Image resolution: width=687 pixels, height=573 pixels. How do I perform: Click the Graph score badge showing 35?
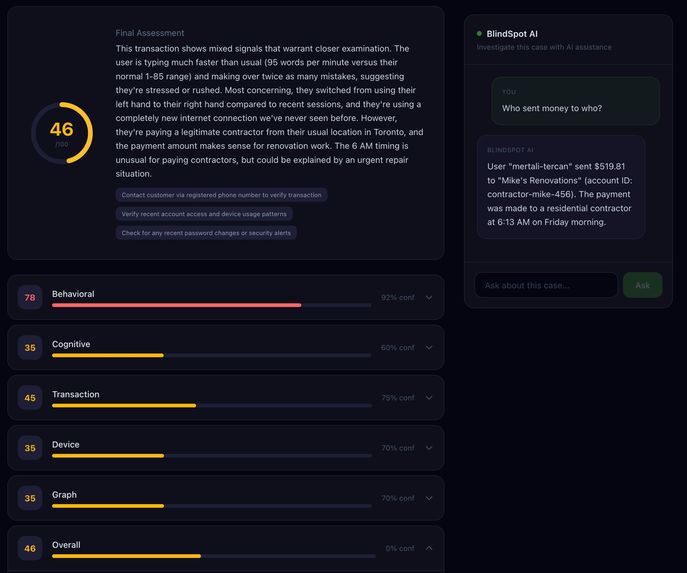tap(30, 498)
